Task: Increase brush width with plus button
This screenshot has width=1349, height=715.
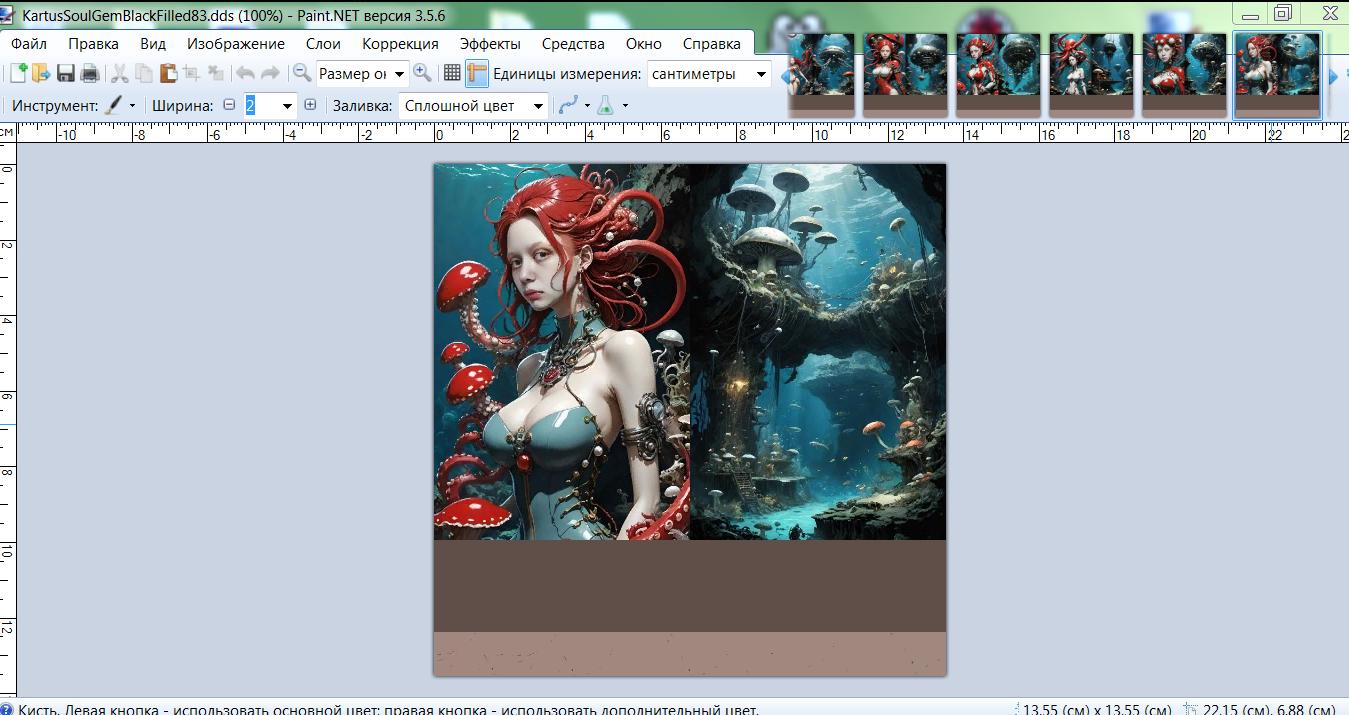Action: 310,105
